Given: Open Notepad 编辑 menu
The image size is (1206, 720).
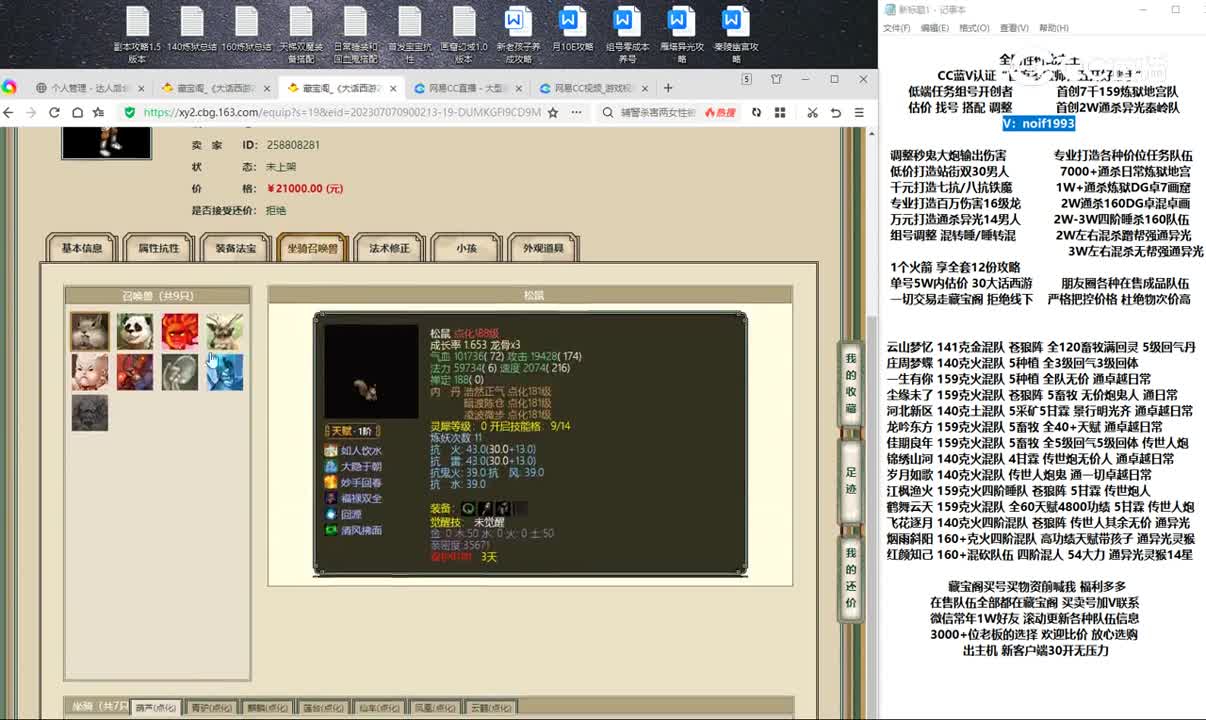Looking at the screenshot, I should point(935,28).
